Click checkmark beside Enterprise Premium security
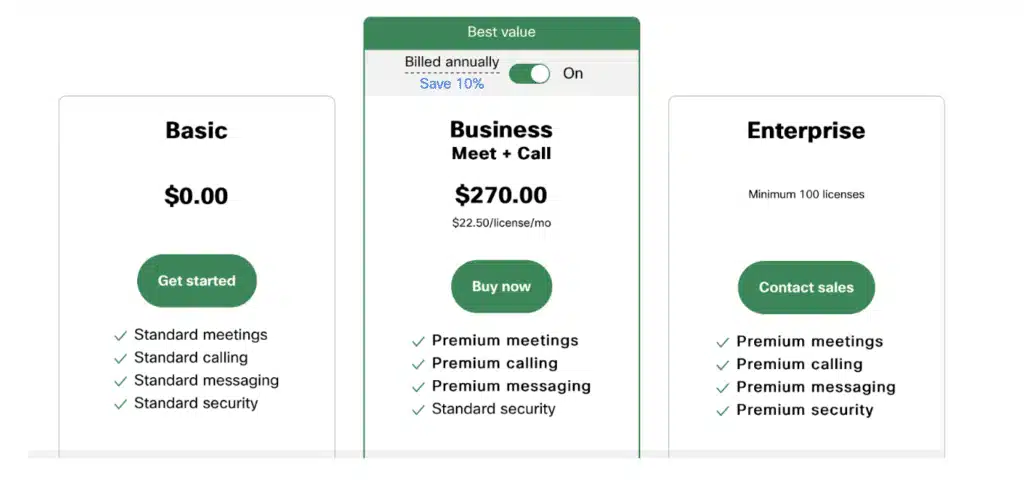Screen dimensions: 1024x483 (723, 411)
